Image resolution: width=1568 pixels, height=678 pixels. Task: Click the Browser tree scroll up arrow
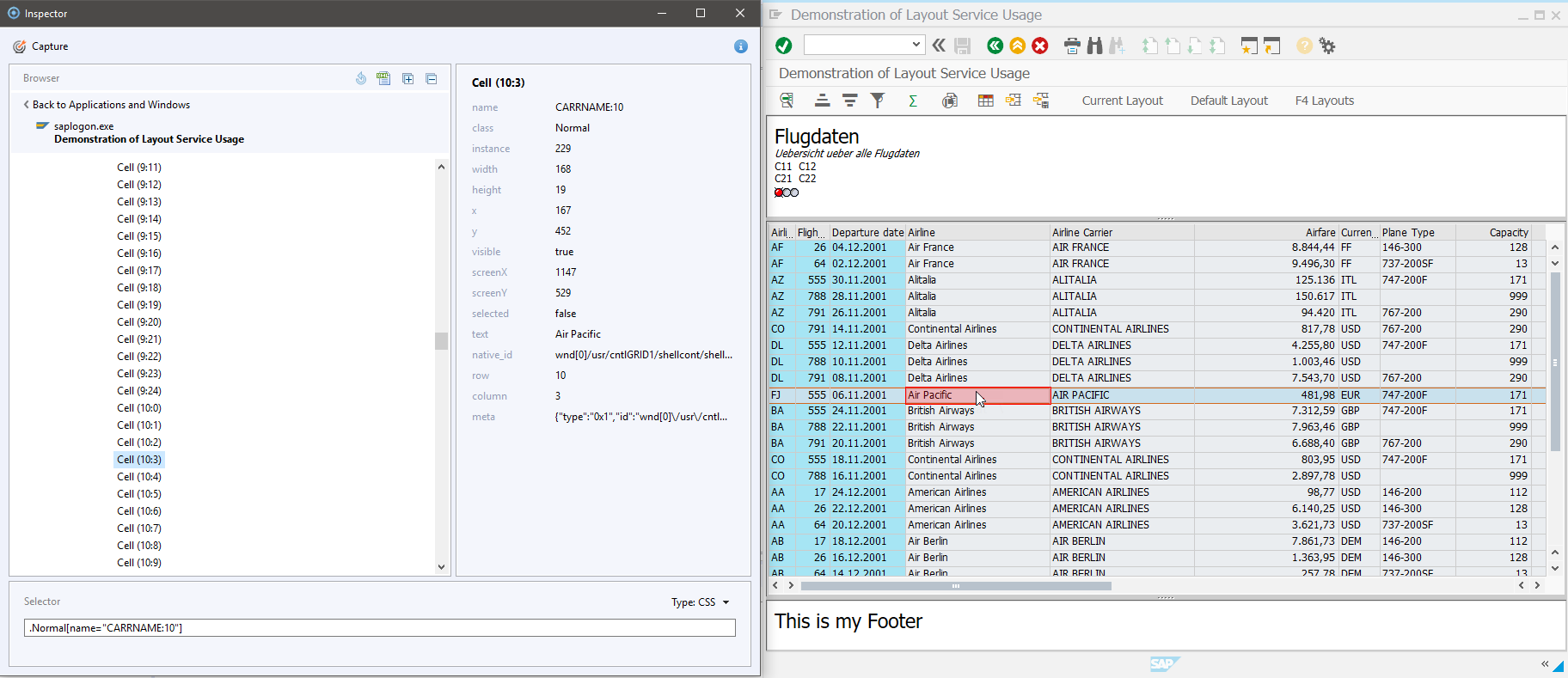point(441,167)
